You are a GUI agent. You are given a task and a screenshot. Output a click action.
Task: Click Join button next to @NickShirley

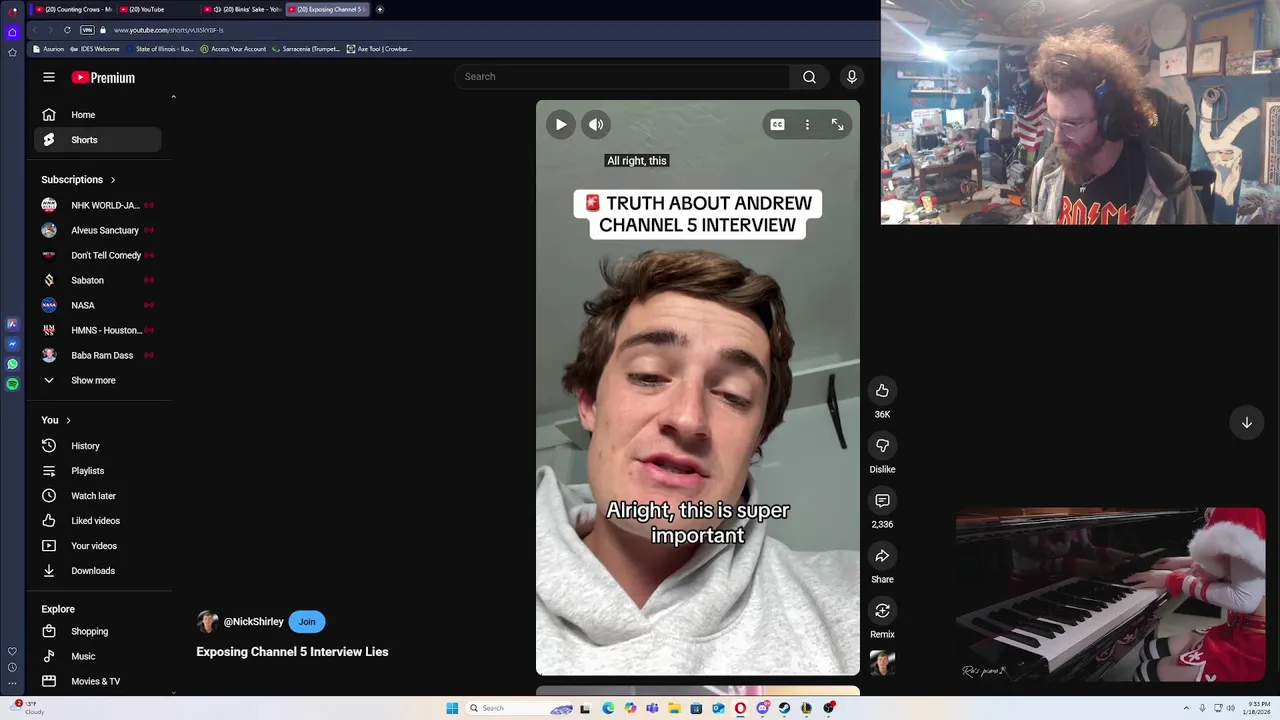307,622
